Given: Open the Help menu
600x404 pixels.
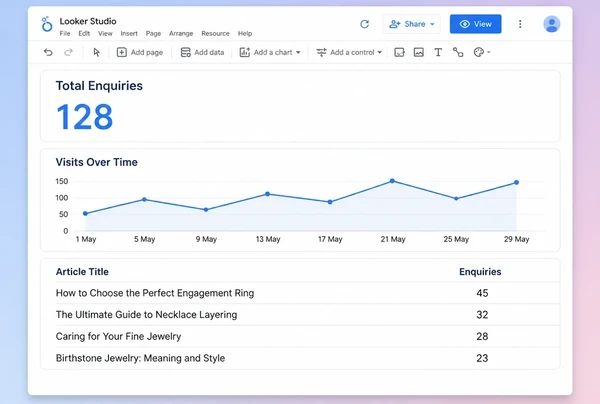Looking at the screenshot, I should coord(245,34).
